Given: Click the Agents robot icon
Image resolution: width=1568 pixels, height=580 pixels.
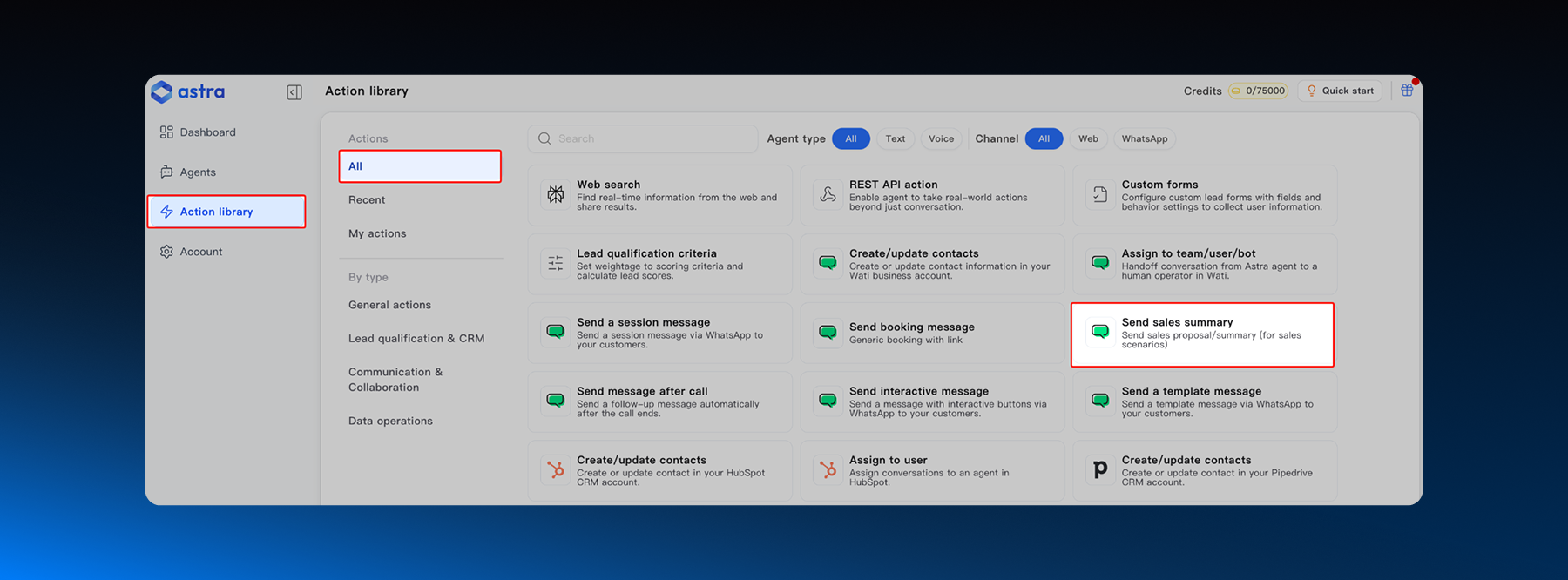Looking at the screenshot, I should pos(166,172).
